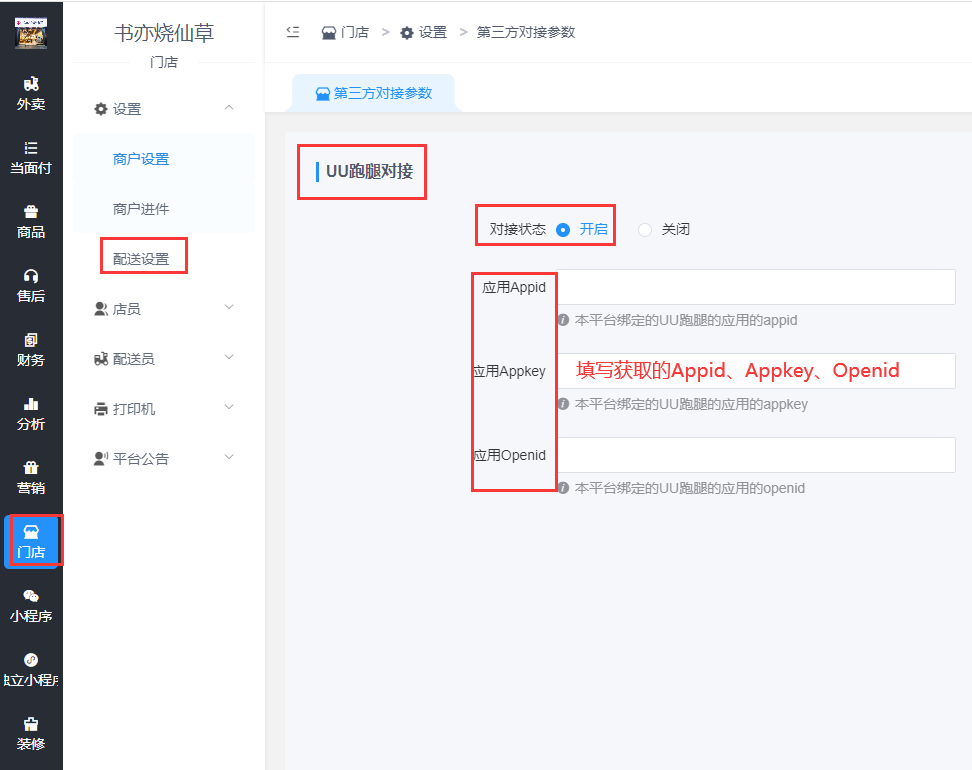Go to the 商品 products section
Viewport: 972px width, 770px height.
31,222
